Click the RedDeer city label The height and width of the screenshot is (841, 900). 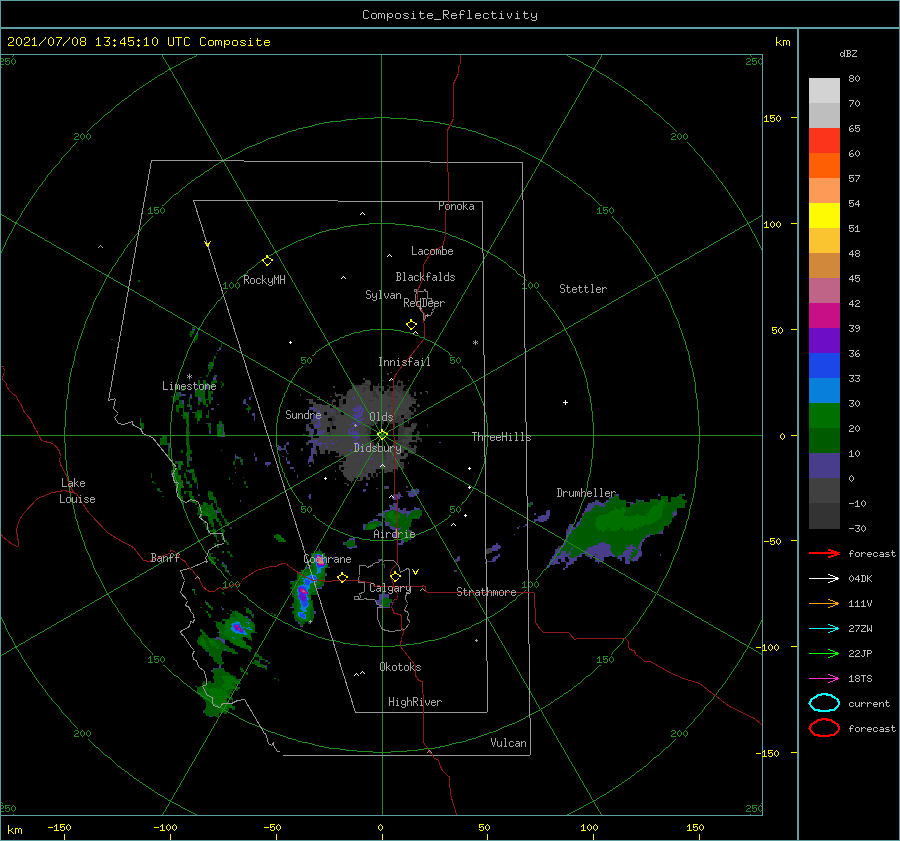click(x=424, y=303)
